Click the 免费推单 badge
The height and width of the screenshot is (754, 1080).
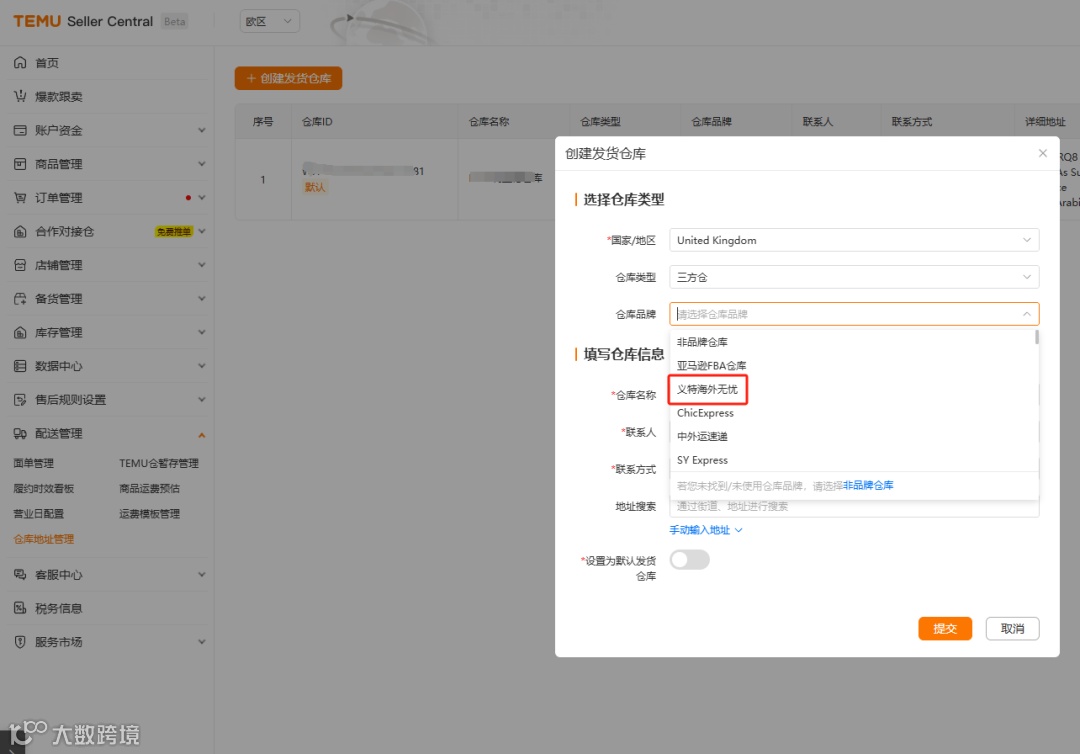click(x=174, y=231)
